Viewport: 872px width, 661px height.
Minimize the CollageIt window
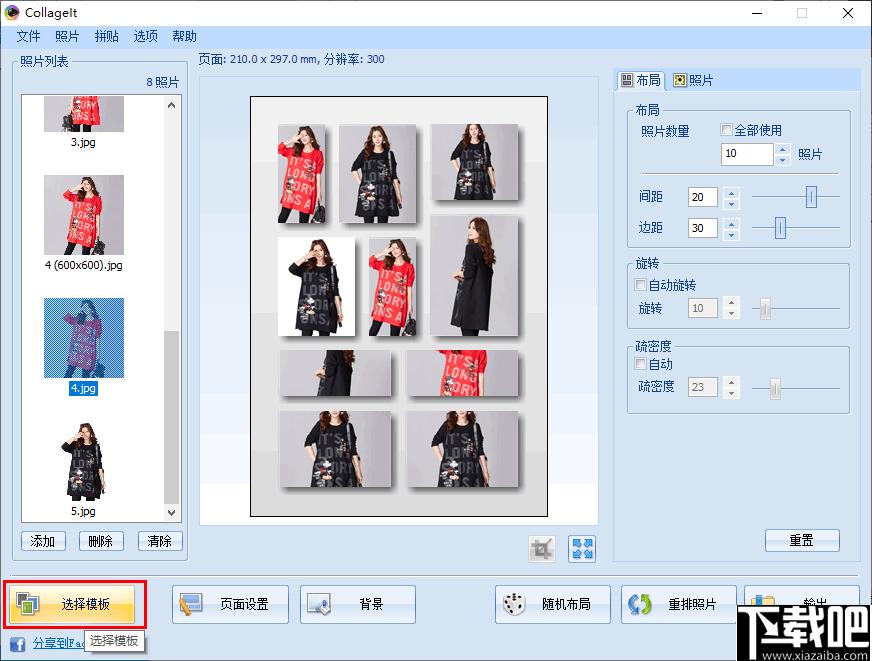756,13
